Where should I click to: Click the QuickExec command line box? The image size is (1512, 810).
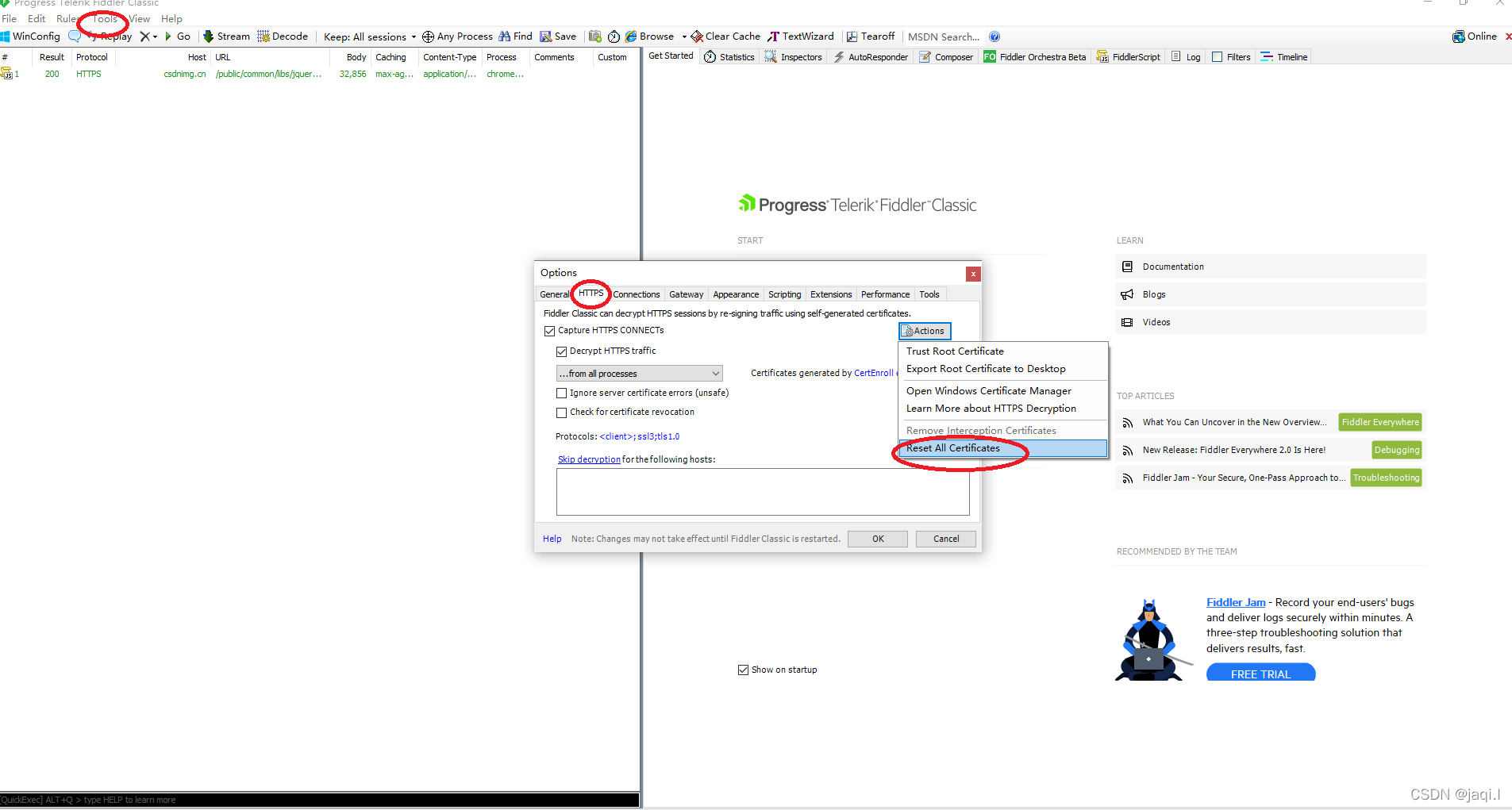(319, 800)
